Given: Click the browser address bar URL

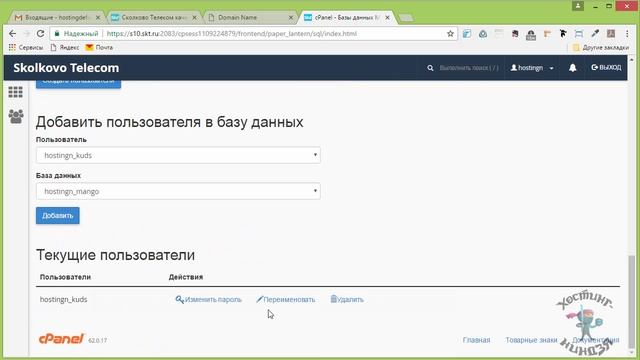Looking at the screenshot, I should pos(232,33).
